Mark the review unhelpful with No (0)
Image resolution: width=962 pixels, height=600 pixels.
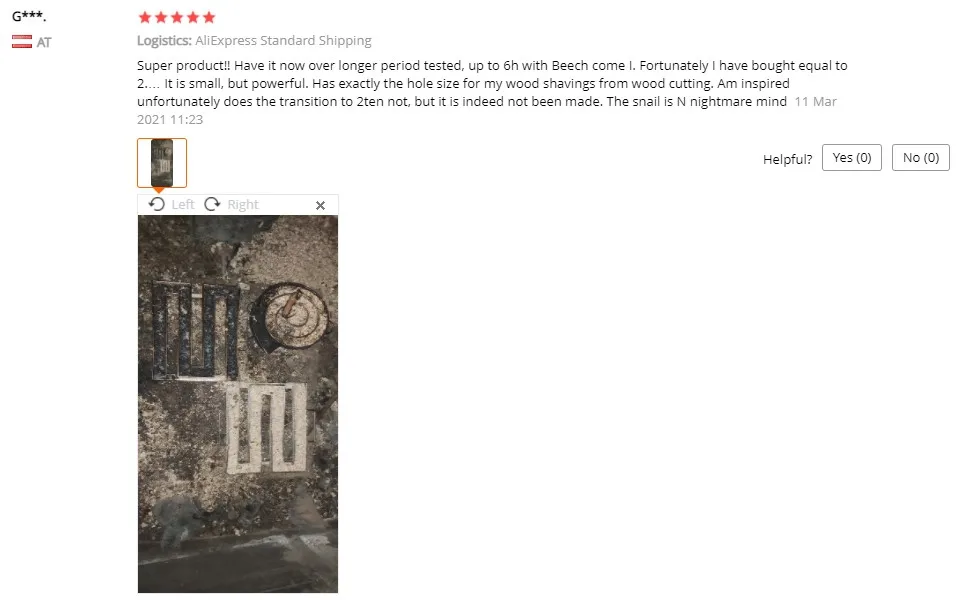pyautogui.click(x=920, y=158)
